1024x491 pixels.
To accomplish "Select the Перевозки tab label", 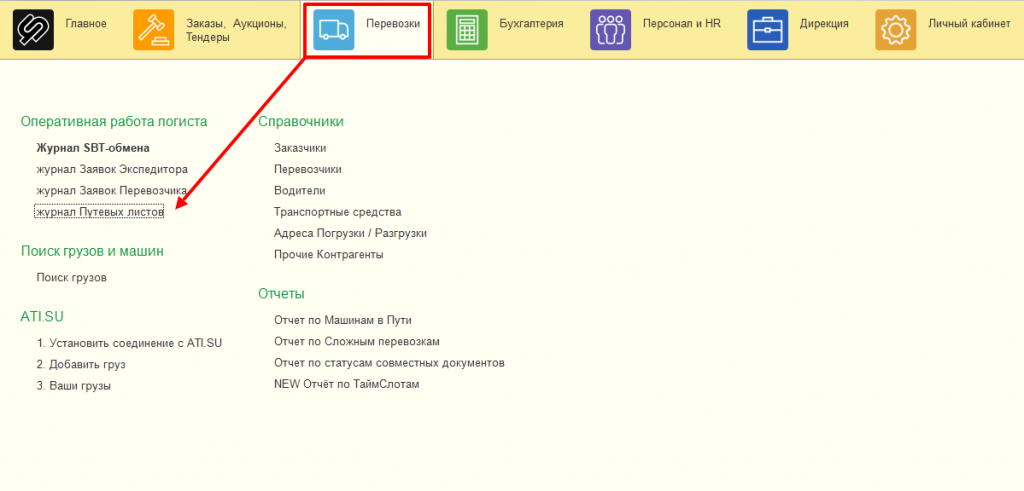I will [x=392, y=24].
